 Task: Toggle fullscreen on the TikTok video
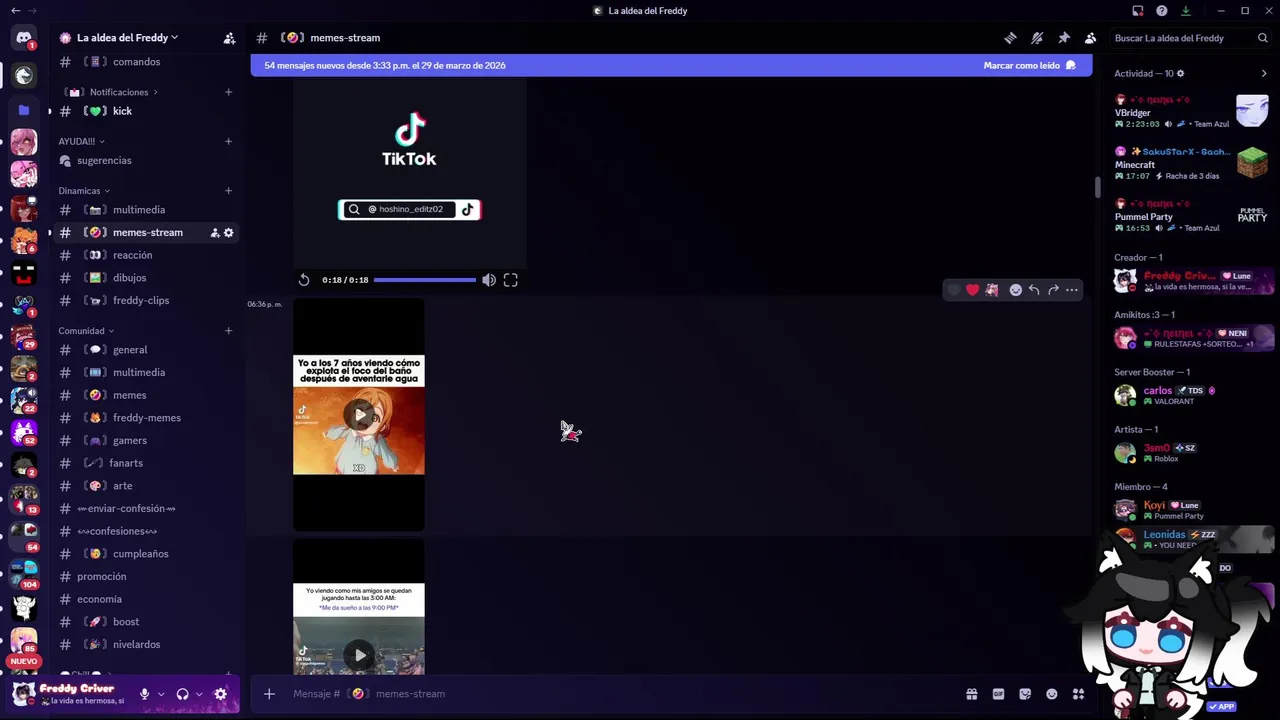point(511,280)
